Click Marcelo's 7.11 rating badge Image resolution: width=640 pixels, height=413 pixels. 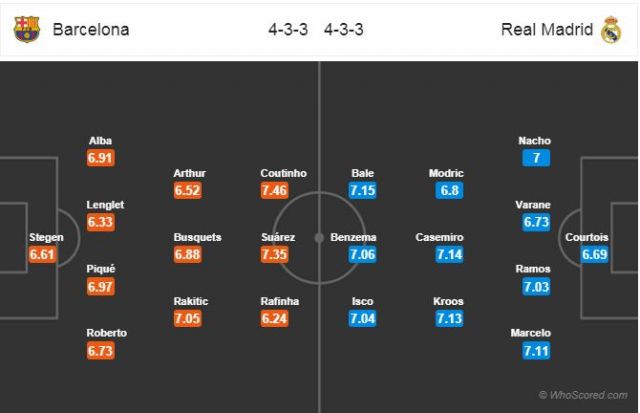(536, 351)
